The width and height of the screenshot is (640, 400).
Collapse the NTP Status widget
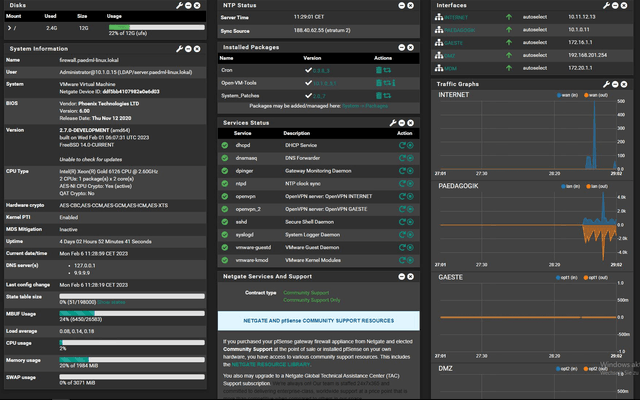[402, 5]
